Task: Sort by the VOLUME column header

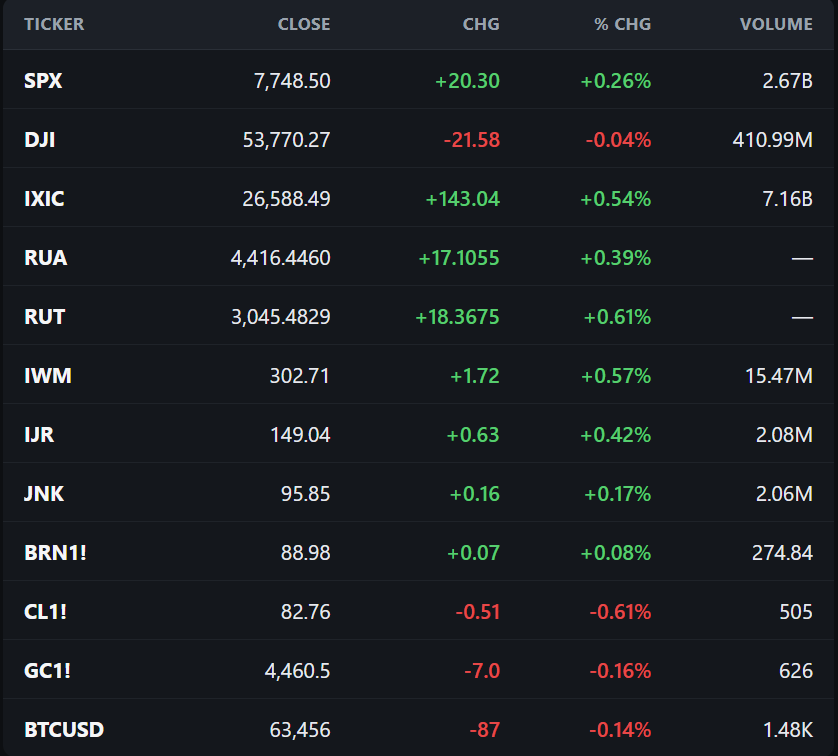Action: 776,24
